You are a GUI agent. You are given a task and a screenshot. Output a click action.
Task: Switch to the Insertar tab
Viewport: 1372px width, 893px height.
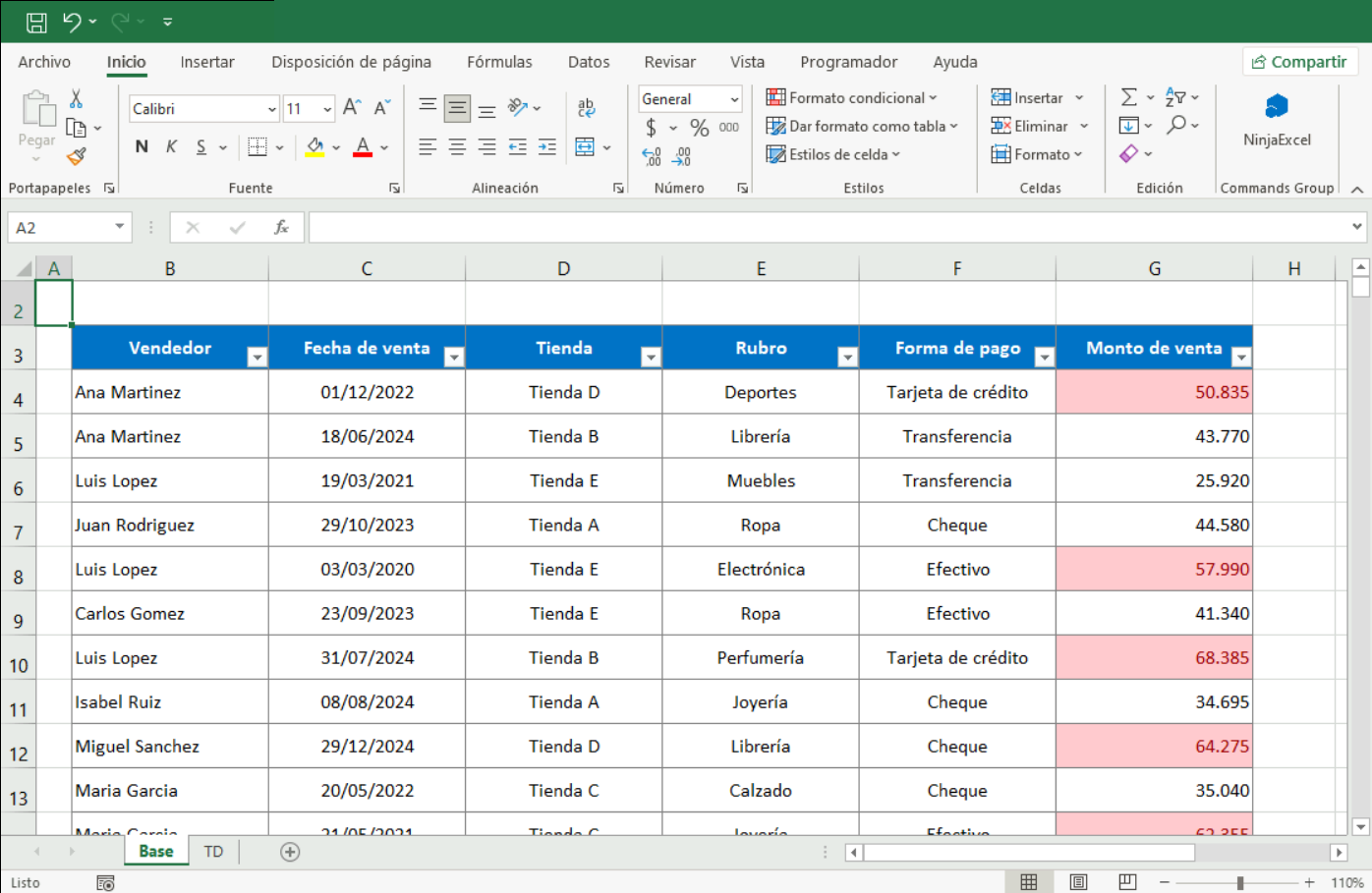pos(207,62)
